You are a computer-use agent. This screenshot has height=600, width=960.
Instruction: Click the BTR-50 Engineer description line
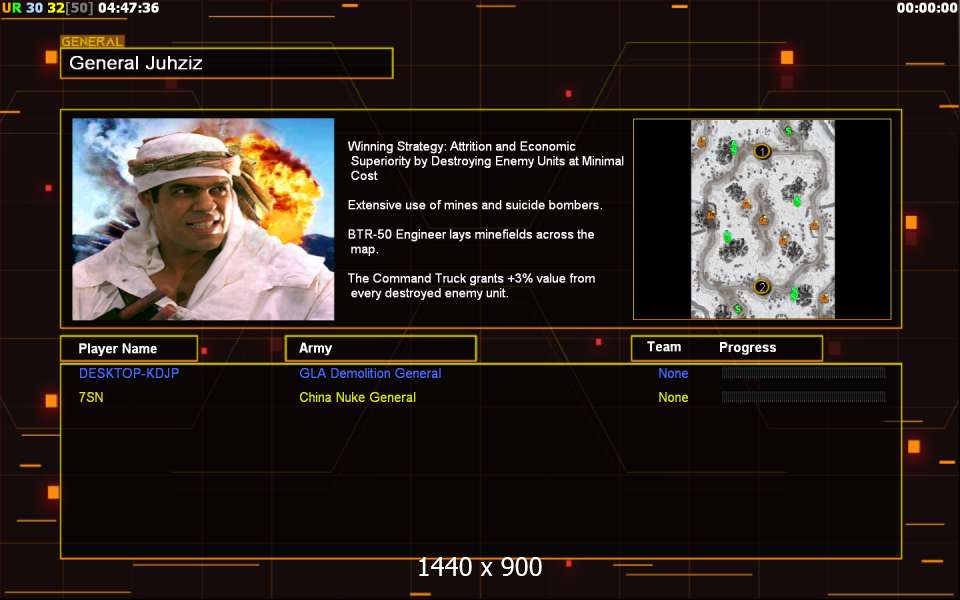coord(471,242)
